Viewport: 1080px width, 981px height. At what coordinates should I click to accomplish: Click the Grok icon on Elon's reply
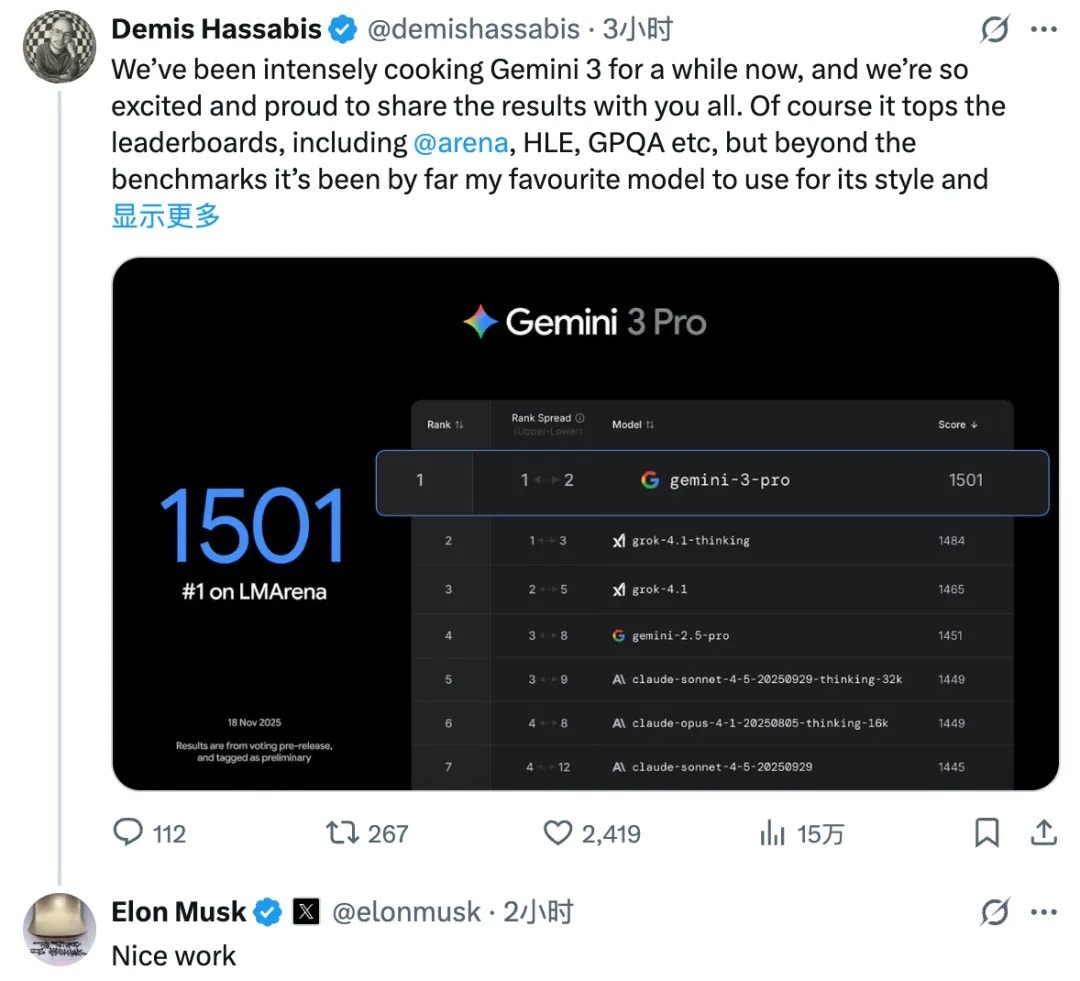[x=994, y=912]
